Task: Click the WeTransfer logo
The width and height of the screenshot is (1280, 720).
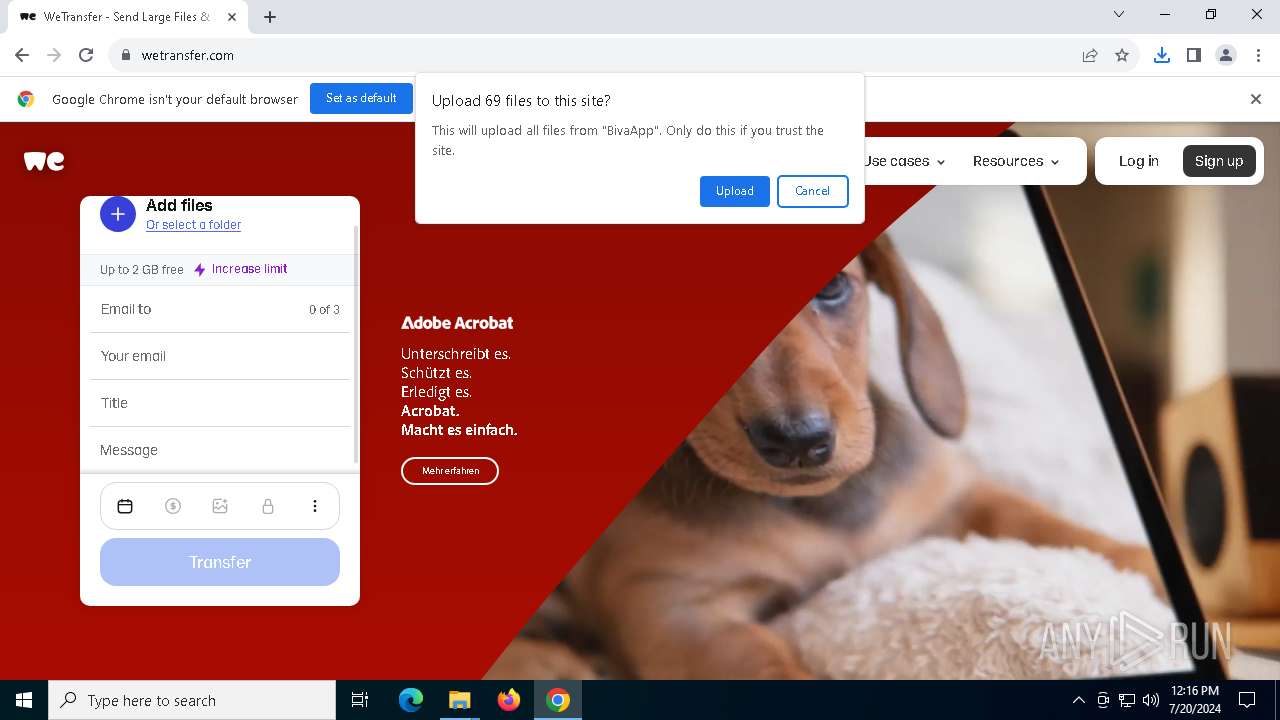Action: tap(44, 161)
